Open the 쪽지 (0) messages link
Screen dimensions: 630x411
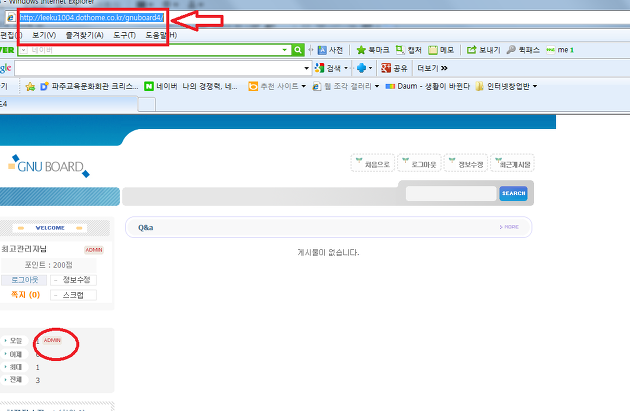point(25,295)
